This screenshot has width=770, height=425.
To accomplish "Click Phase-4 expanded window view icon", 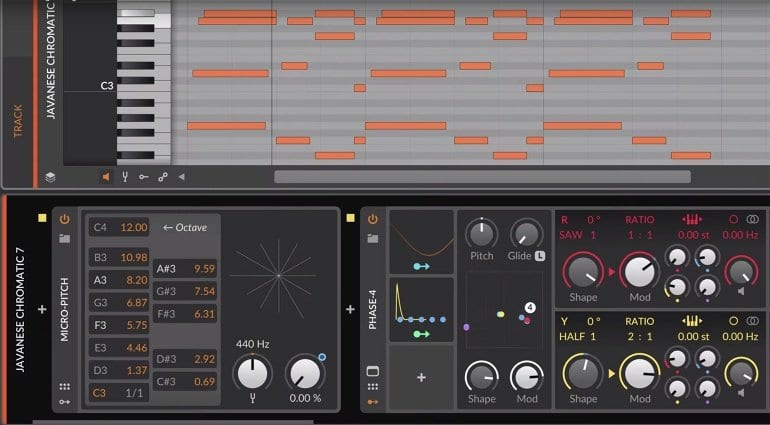I will (372, 370).
